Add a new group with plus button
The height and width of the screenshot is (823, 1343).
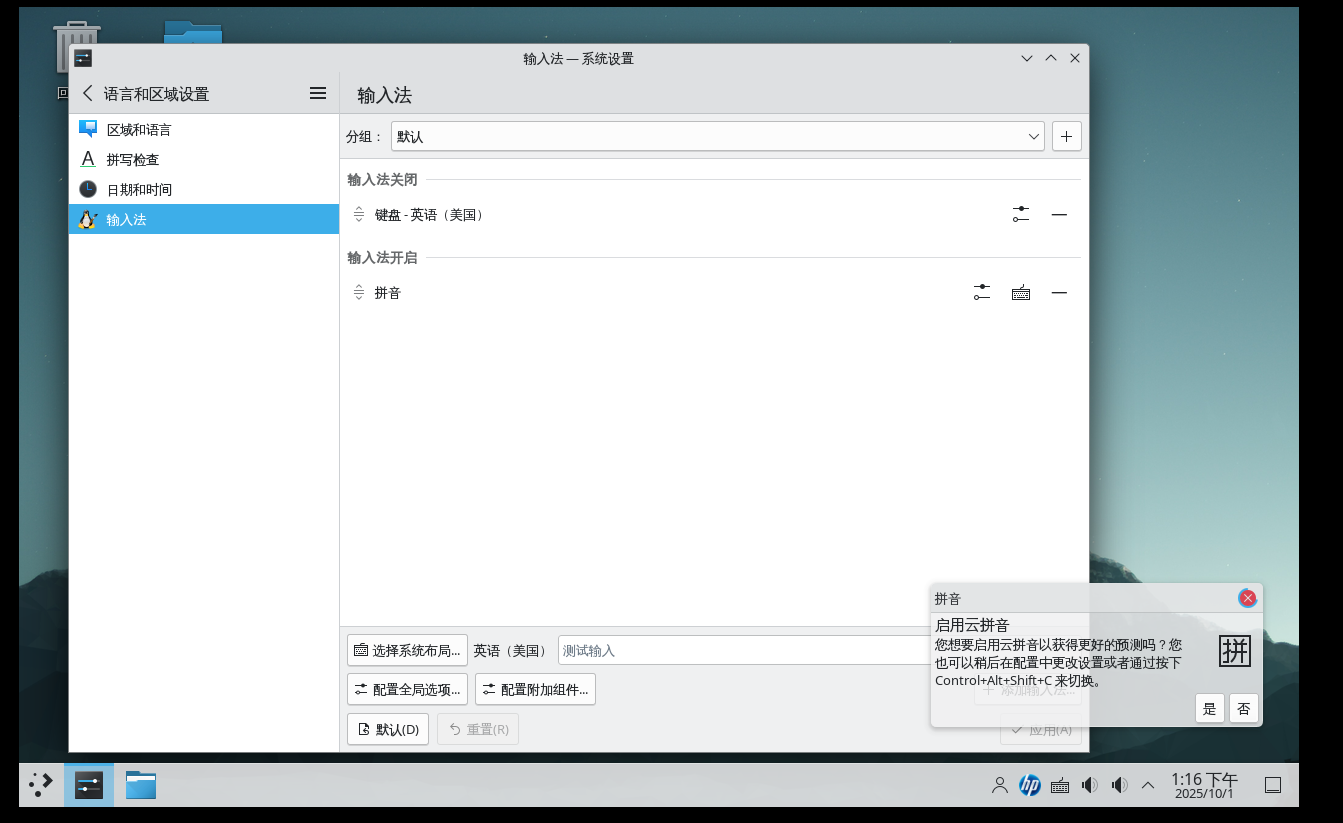tap(1066, 136)
